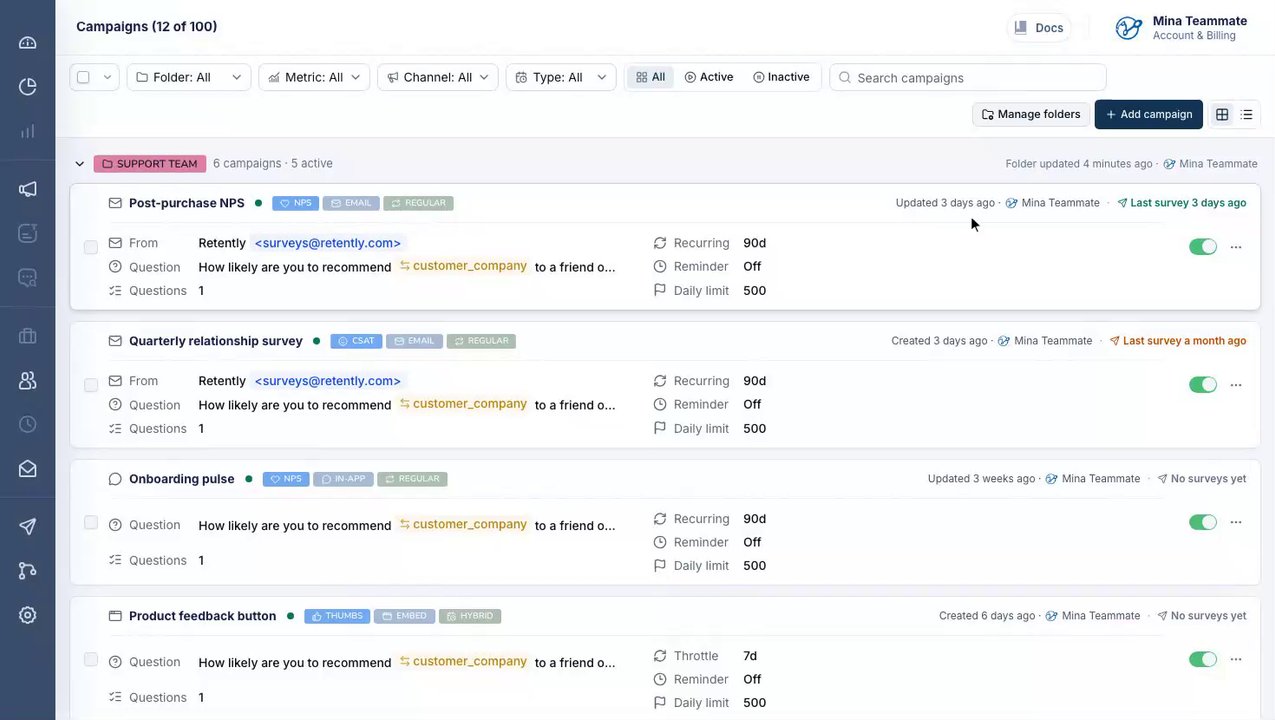The height and width of the screenshot is (720, 1275).
Task: Open the briefcase sidebar icon
Action: point(27,336)
